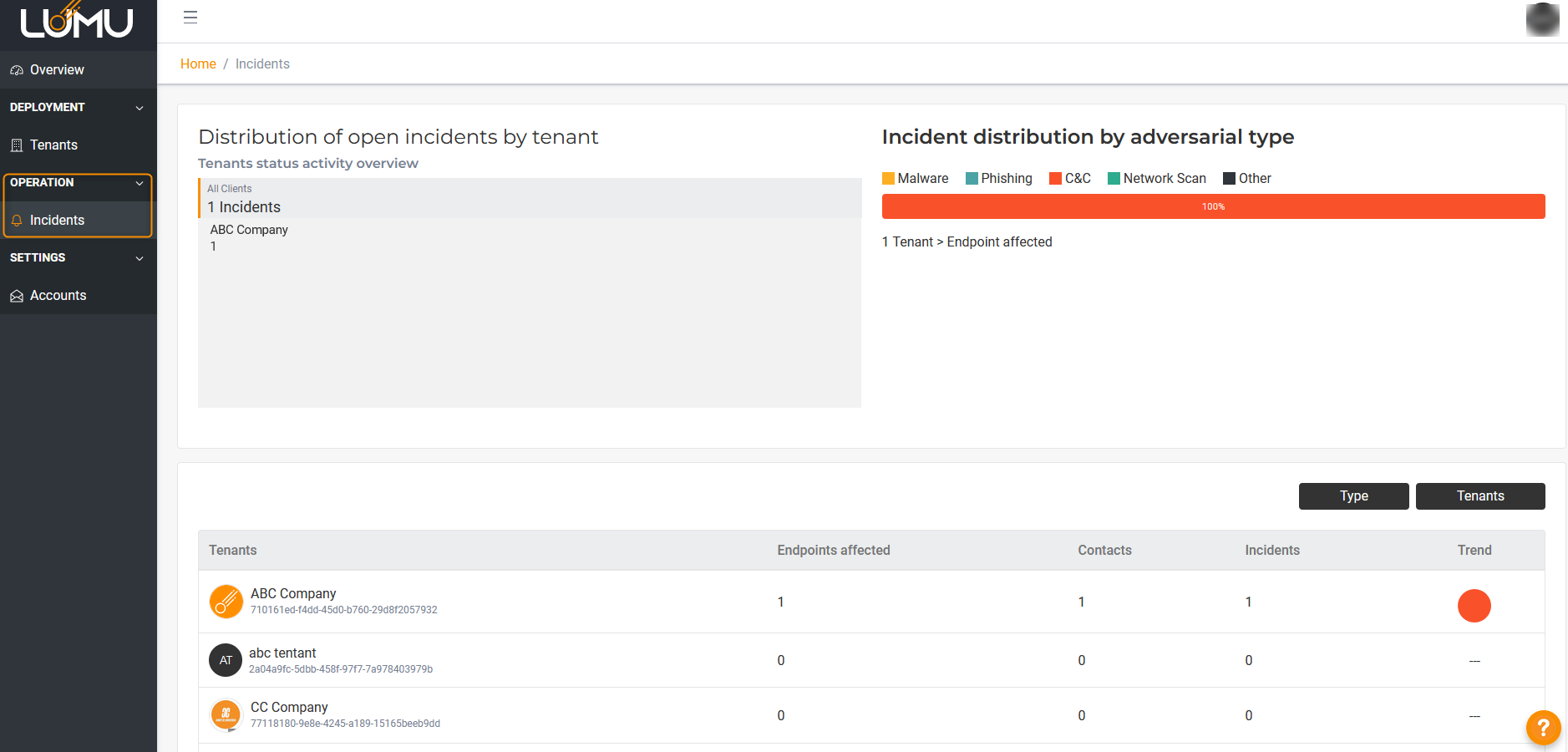Select Incidents in the sidebar

(57, 221)
